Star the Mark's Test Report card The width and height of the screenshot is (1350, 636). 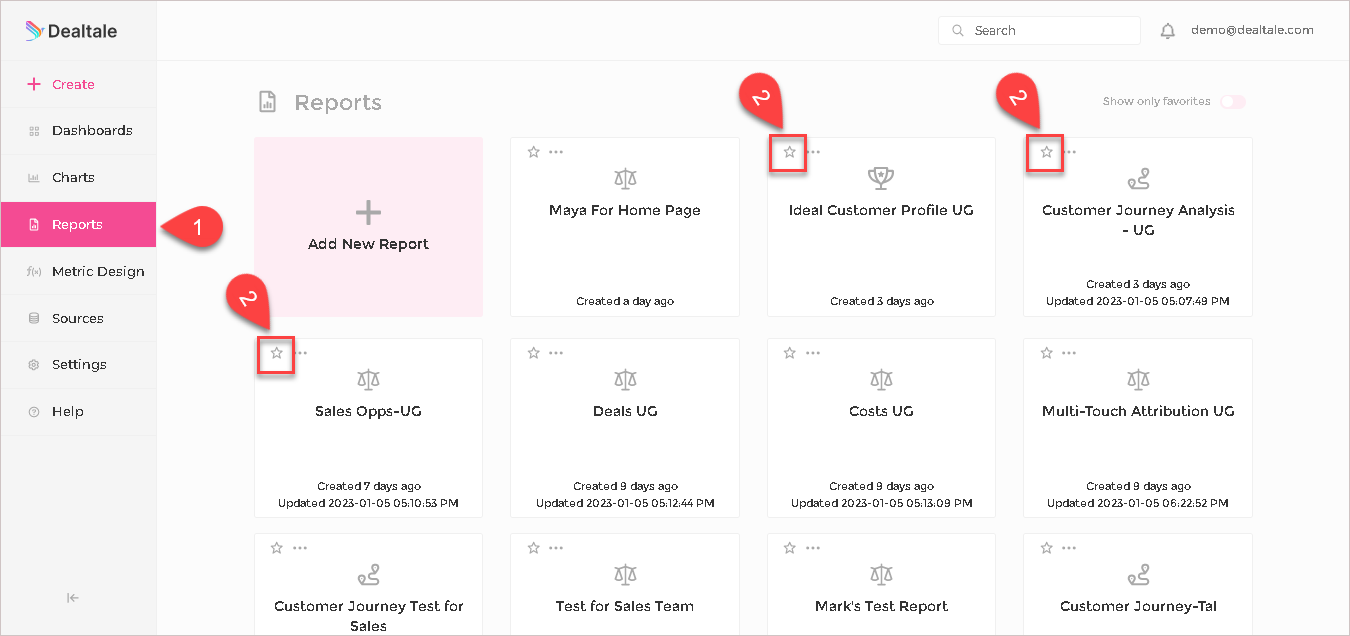click(789, 548)
